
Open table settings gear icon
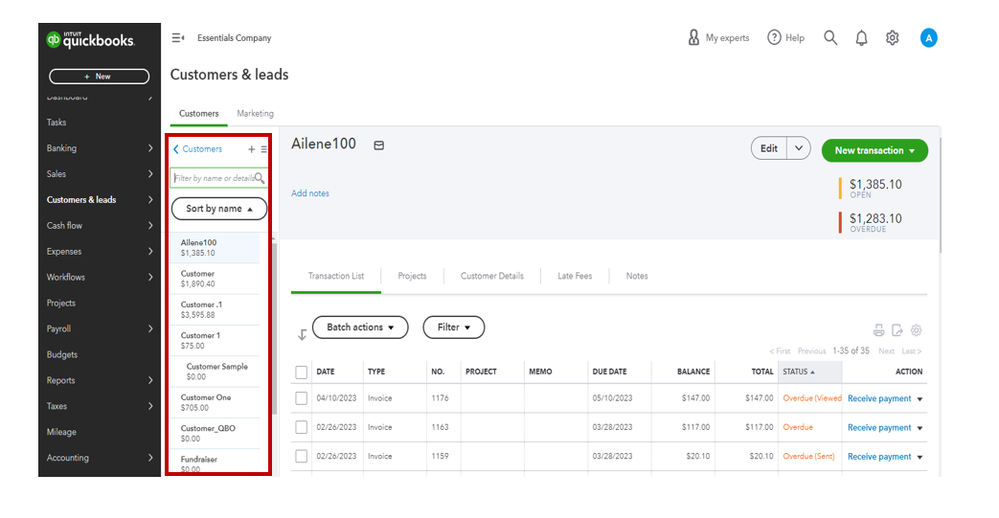click(x=916, y=330)
